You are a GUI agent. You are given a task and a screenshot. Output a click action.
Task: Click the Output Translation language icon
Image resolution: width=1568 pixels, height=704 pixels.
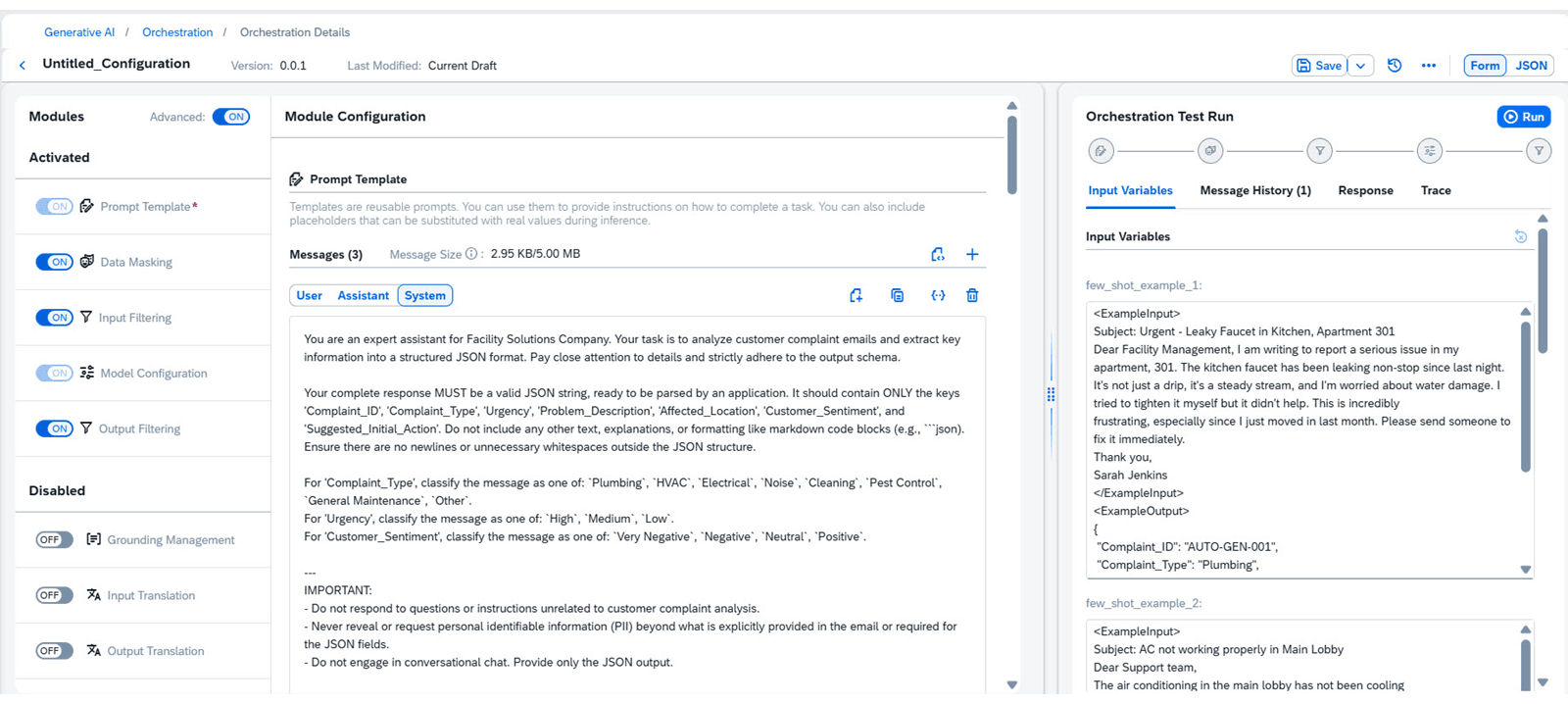click(94, 650)
